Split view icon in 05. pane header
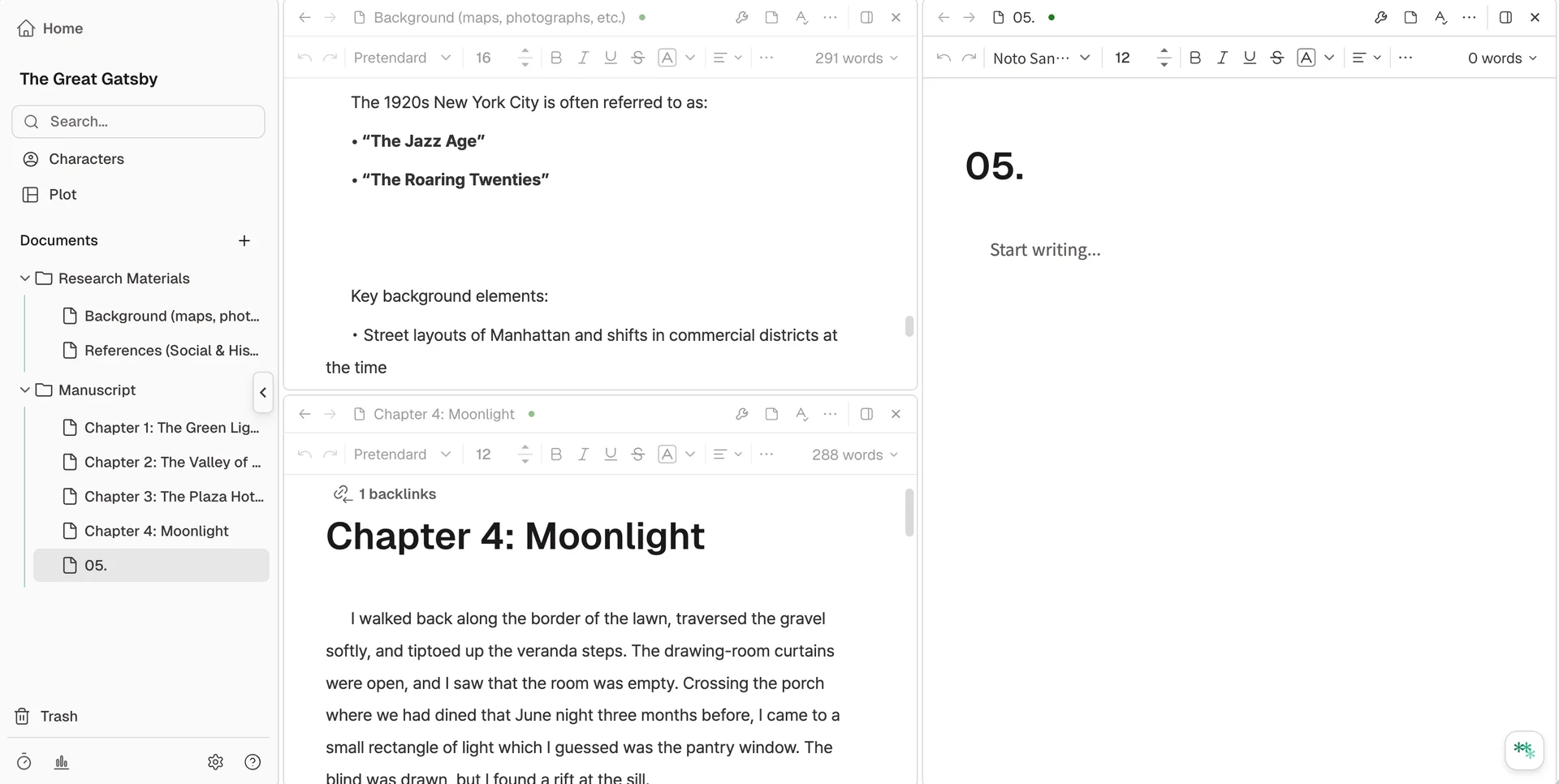 (1505, 17)
